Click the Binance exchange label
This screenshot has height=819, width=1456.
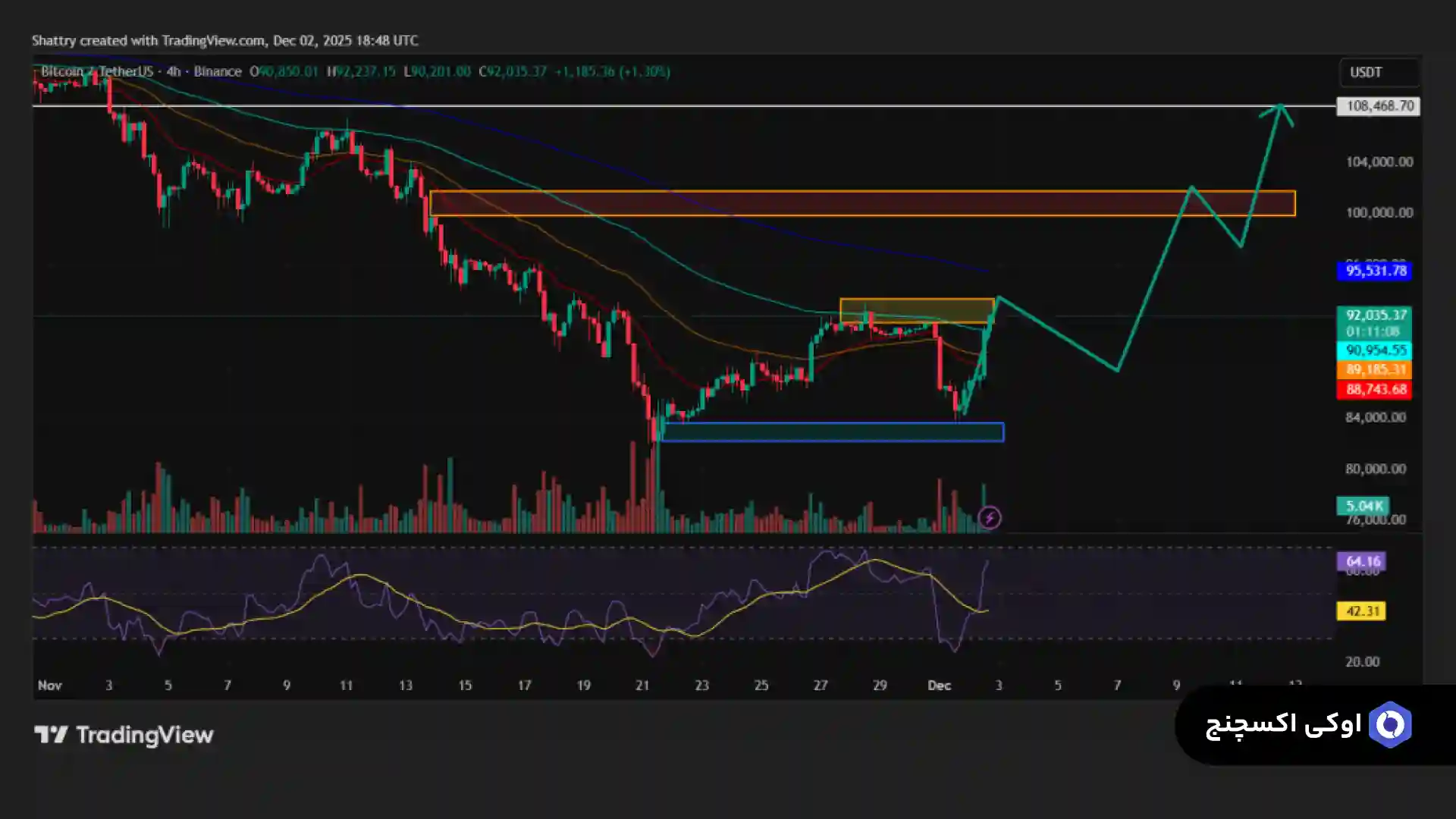(217, 71)
